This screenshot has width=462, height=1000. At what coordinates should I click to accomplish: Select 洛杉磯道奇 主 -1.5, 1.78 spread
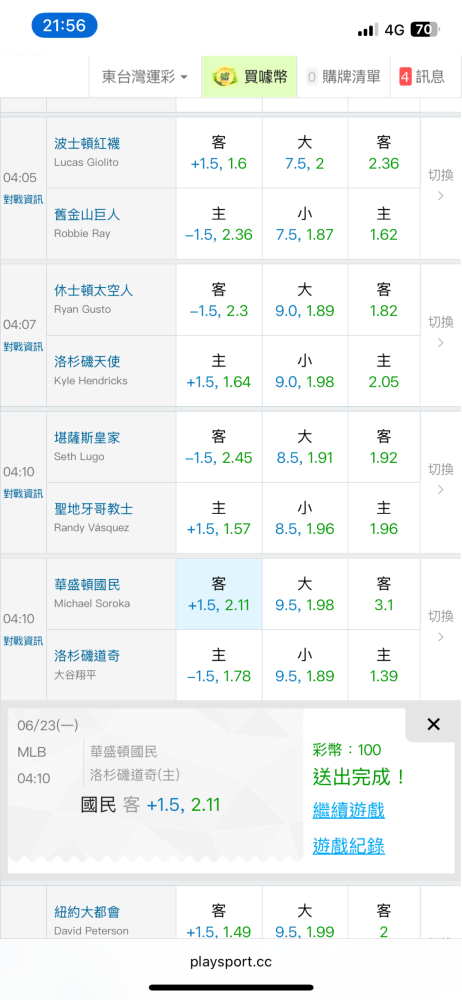click(x=219, y=665)
